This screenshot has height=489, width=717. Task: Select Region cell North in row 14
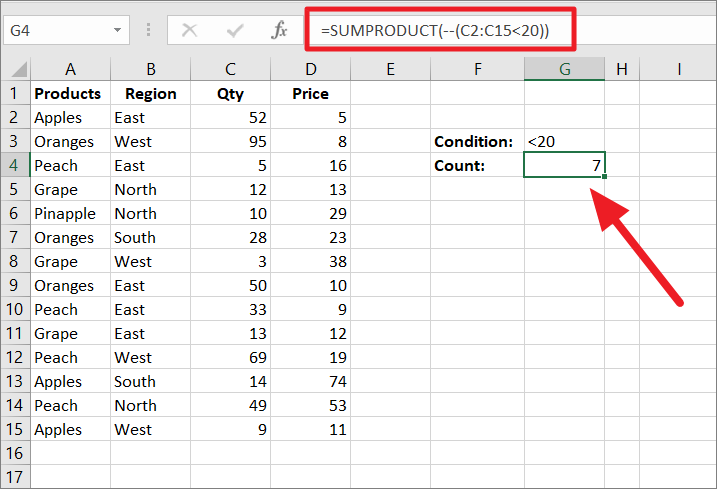click(150, 405)
